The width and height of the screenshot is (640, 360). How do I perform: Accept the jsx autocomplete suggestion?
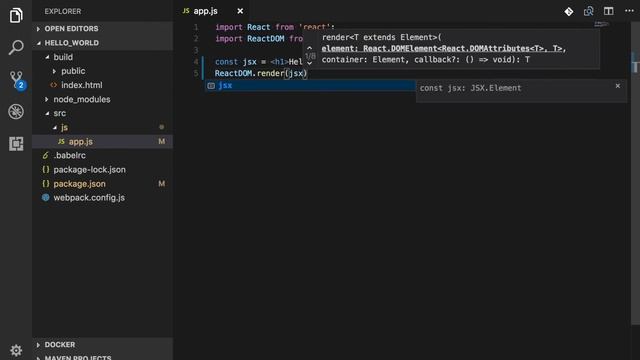click(310, 85)
